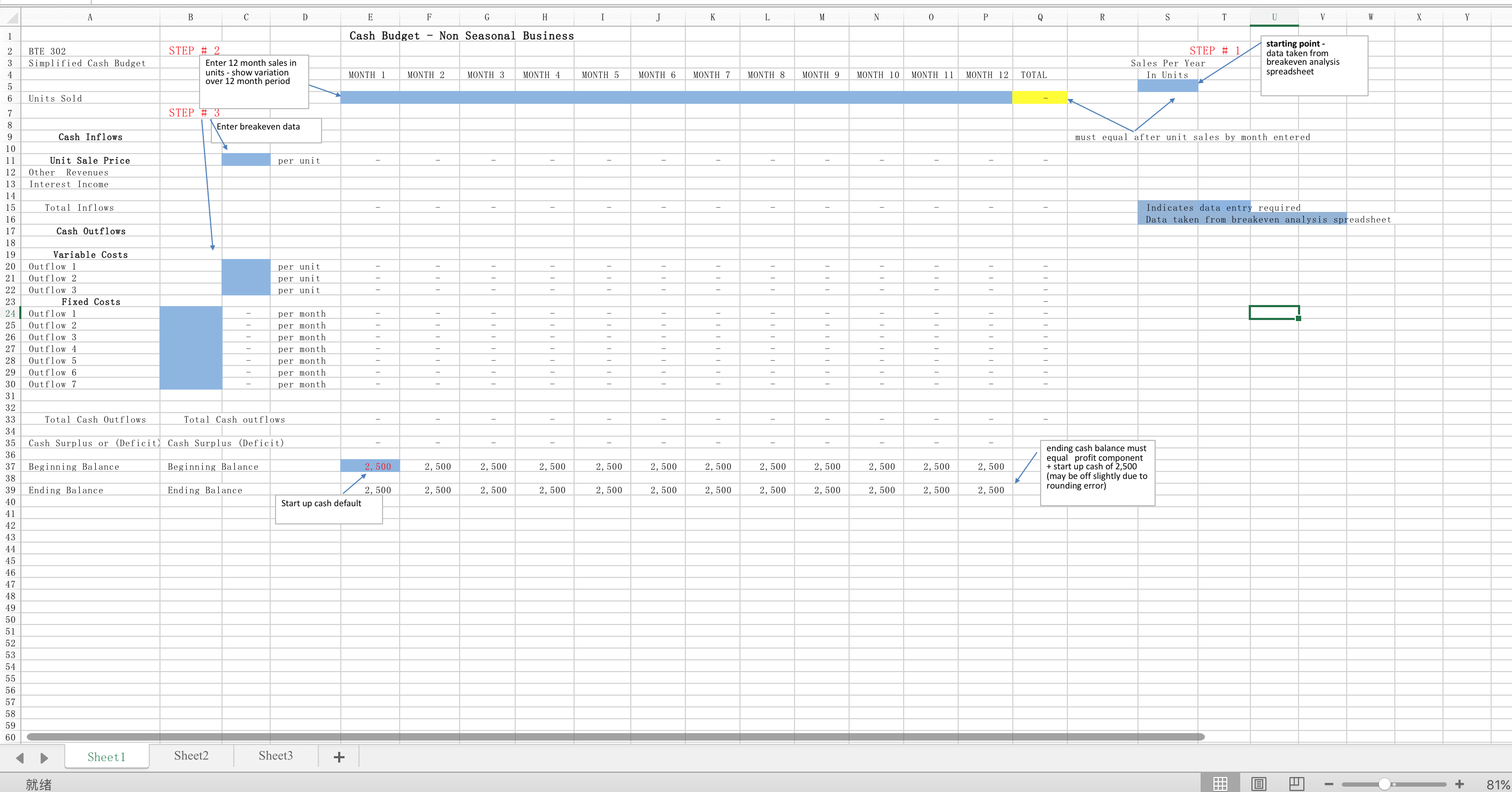Switch to the Sheet3 tab
This screenshot has width=1512, height=792.
(276, 756)
